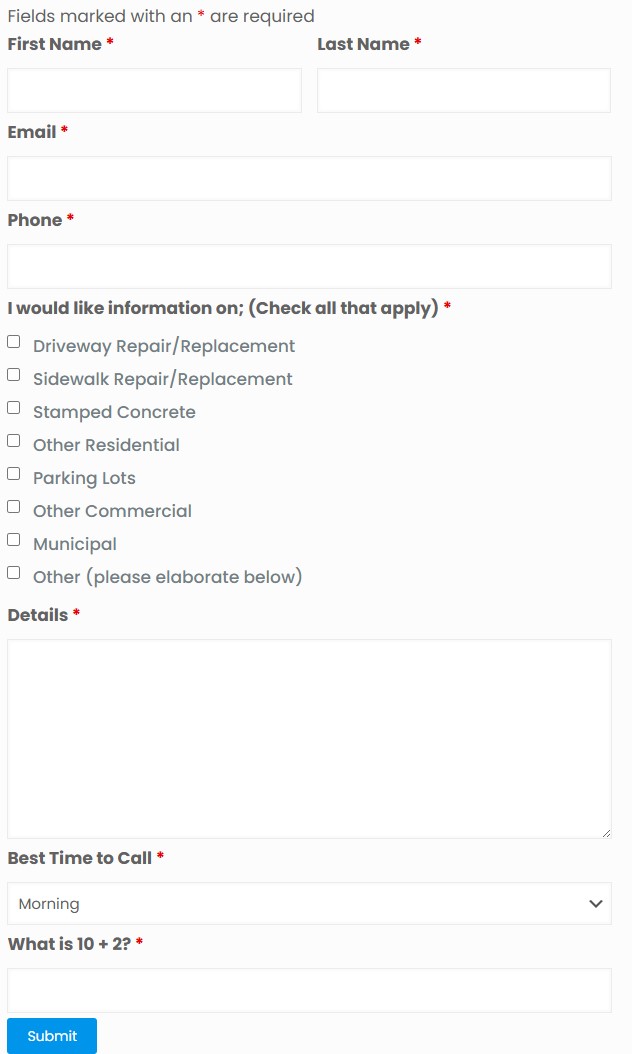
Task: Check the Parking Lots box
Action: pos(14,474)
